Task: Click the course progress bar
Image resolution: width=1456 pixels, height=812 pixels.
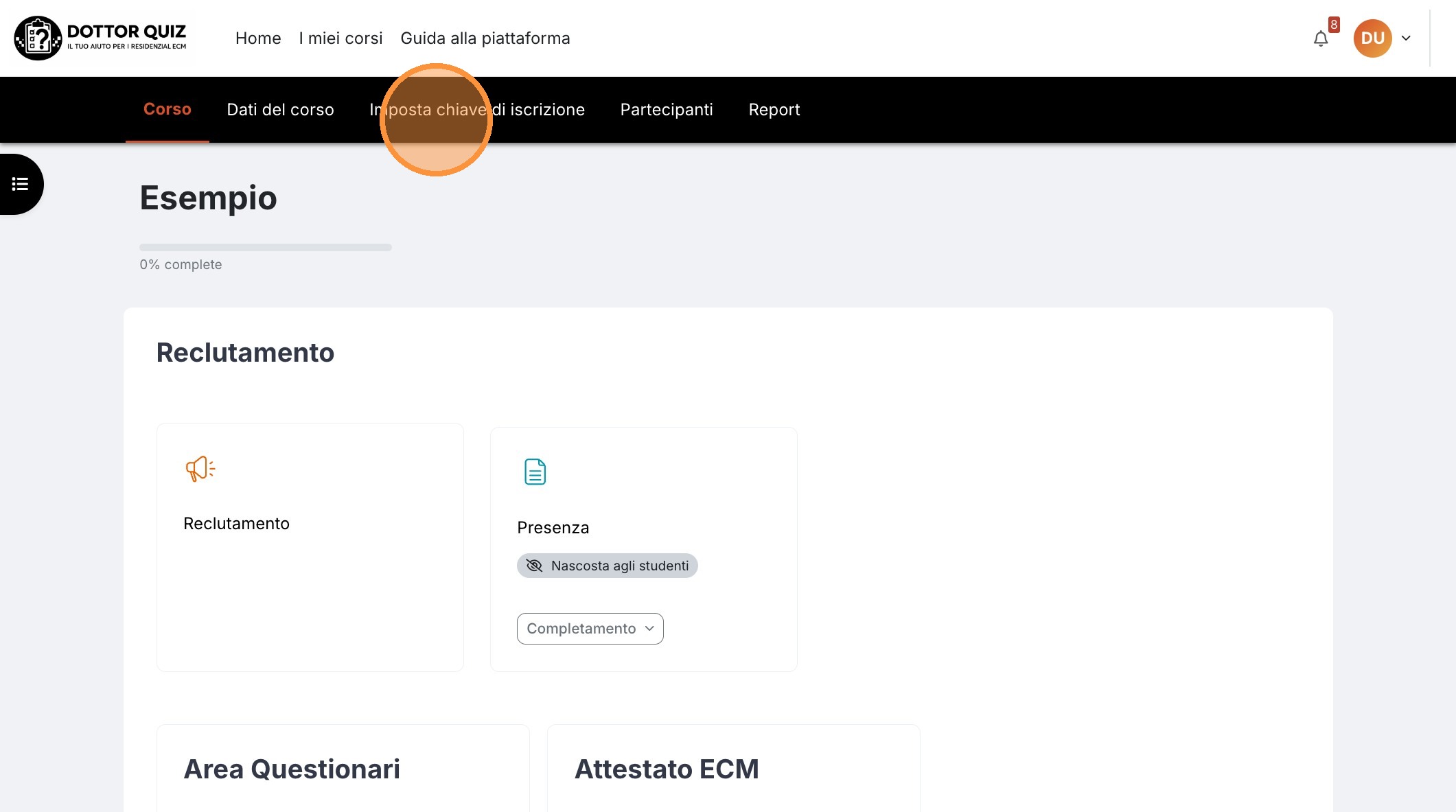Action: pyautogui.click(x=266, y=247)
